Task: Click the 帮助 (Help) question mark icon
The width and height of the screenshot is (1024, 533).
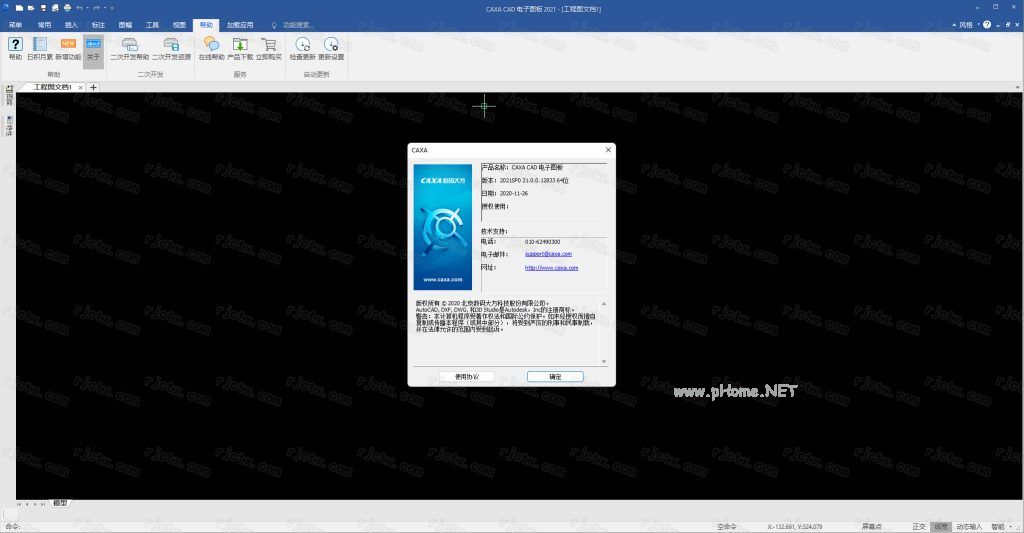Action: 15,45
